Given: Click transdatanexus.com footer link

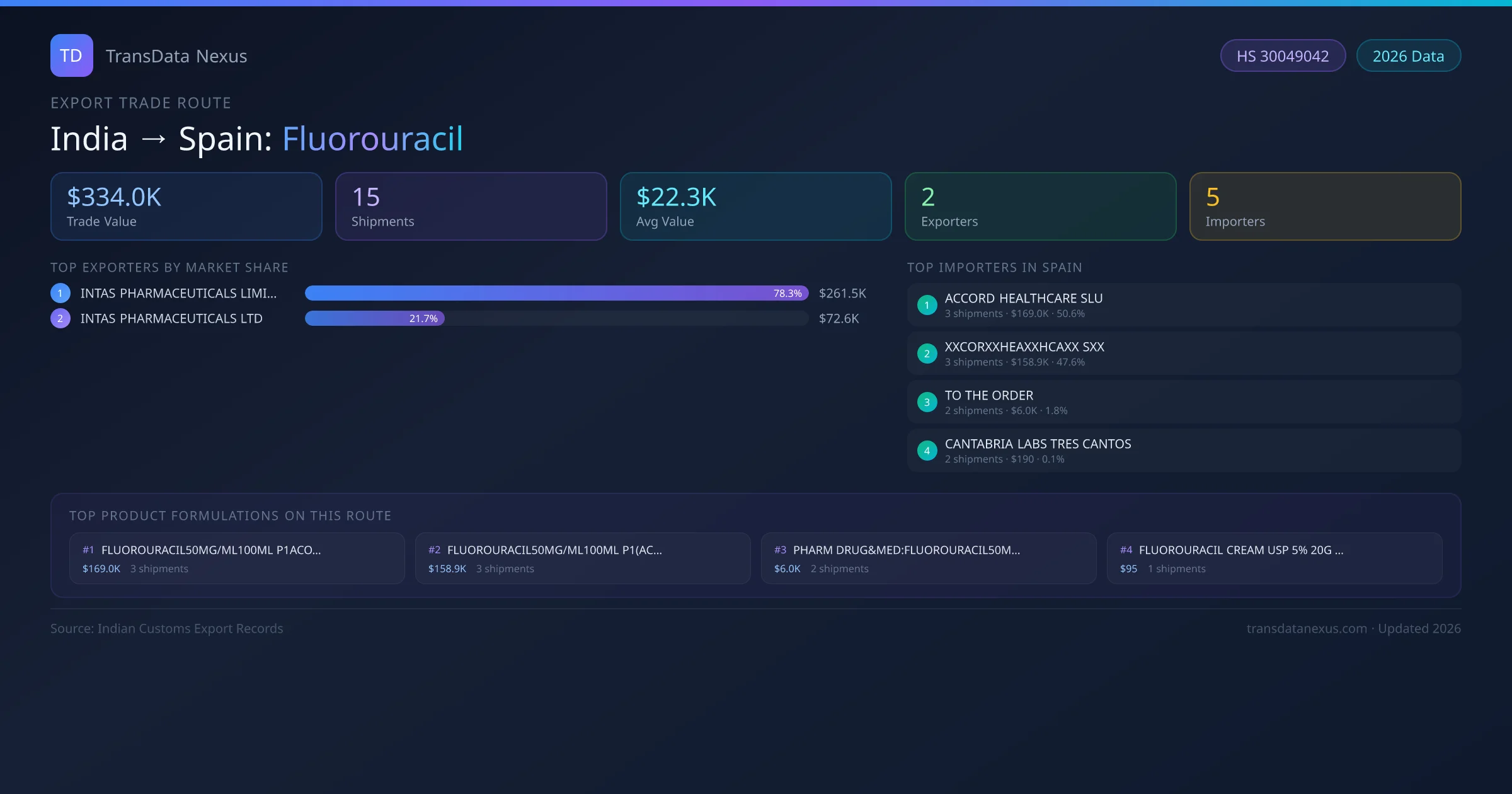Looking at the screenshot, I should [x=1307, y=628].
